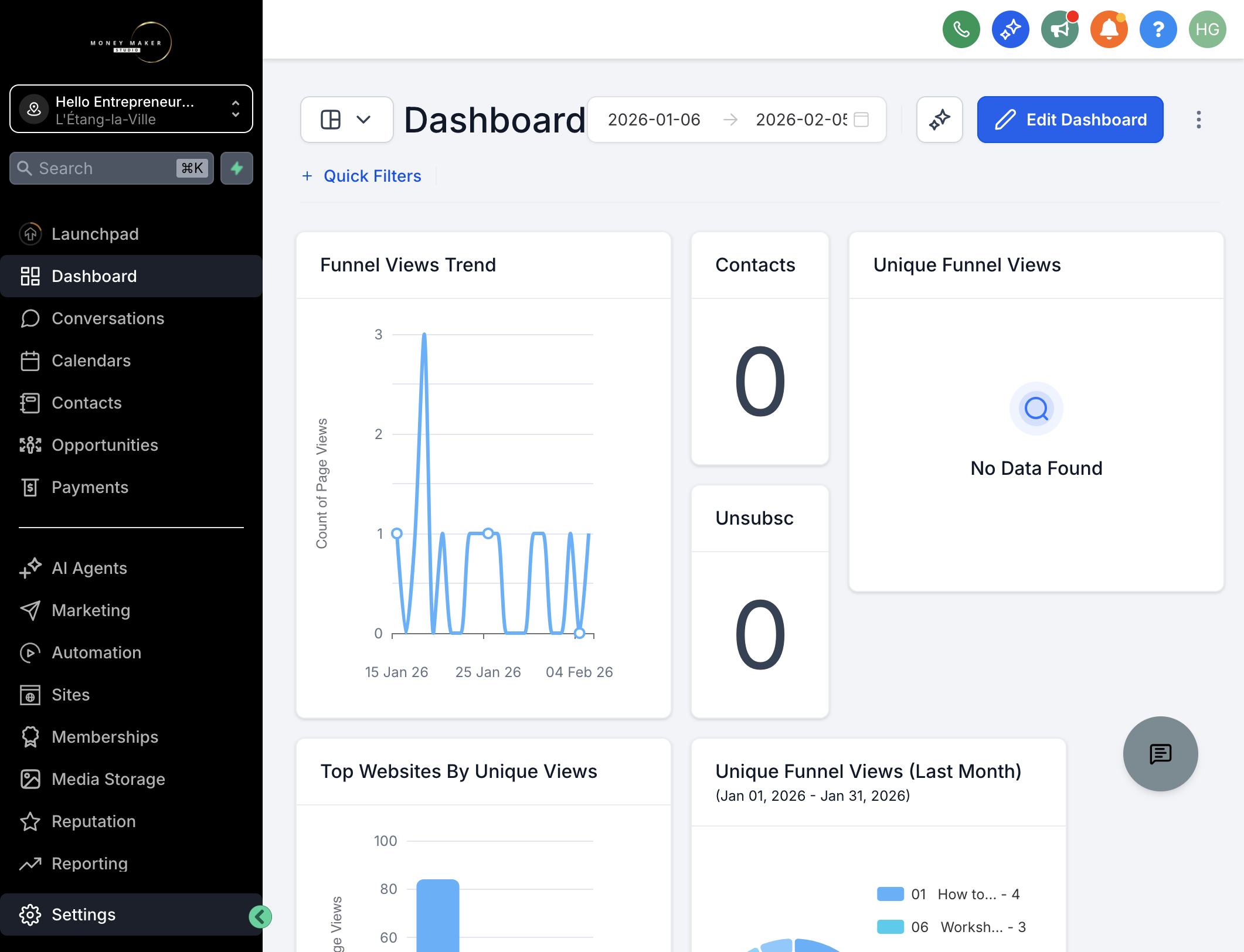Collapse the sidebar with the green arrow
The height and width of the screenshot is (952, 1244).
260,916
